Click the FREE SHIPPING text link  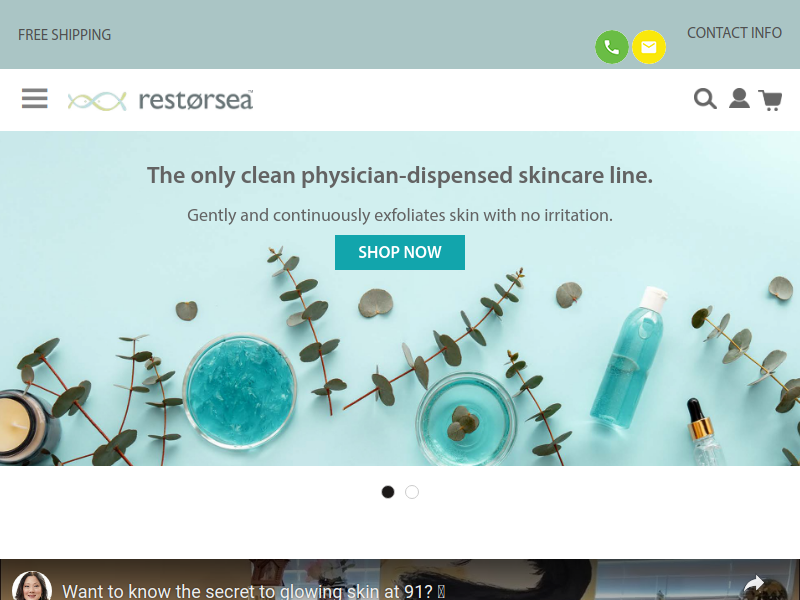[64, 35]
